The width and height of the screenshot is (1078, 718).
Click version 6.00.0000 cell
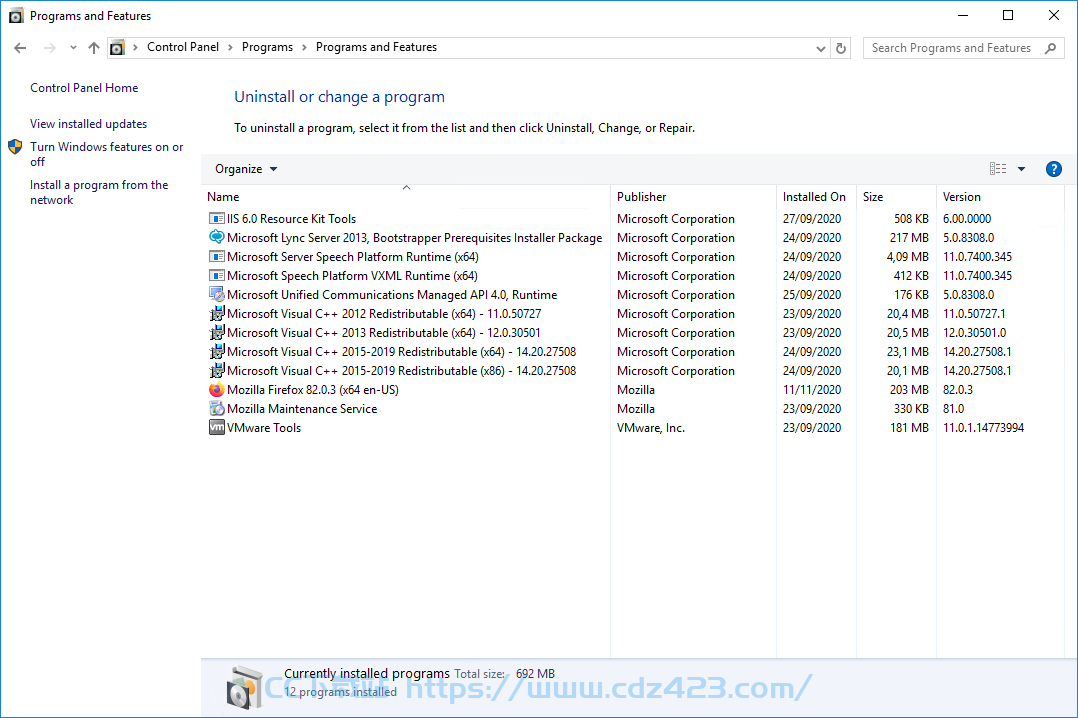click(x=967, y=219)
